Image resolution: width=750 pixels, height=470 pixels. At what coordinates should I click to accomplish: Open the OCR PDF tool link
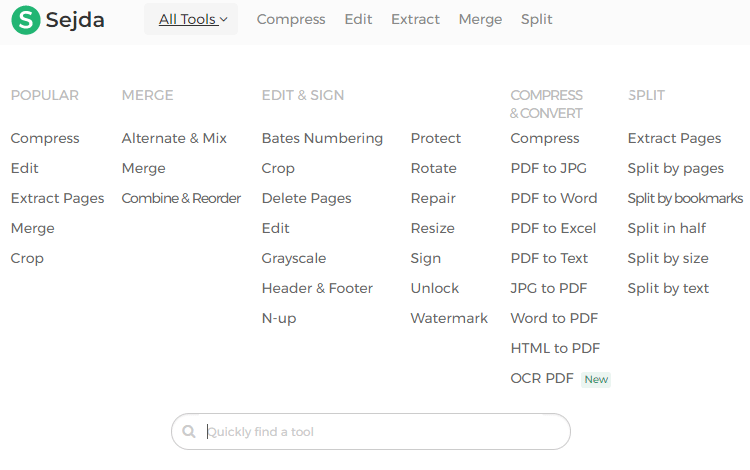click(541, 379)
